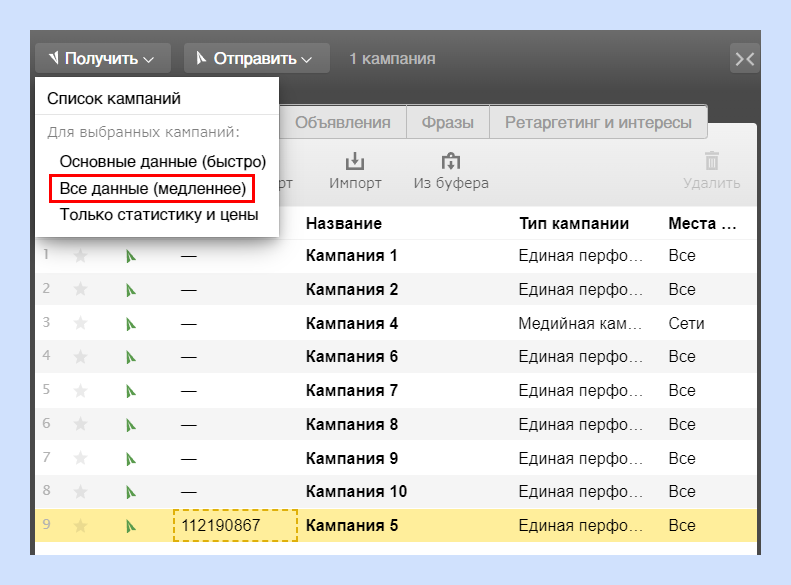Click the collapse panel icon at top right
Screen dimensions: 791x585
click(x=745, y=59)
